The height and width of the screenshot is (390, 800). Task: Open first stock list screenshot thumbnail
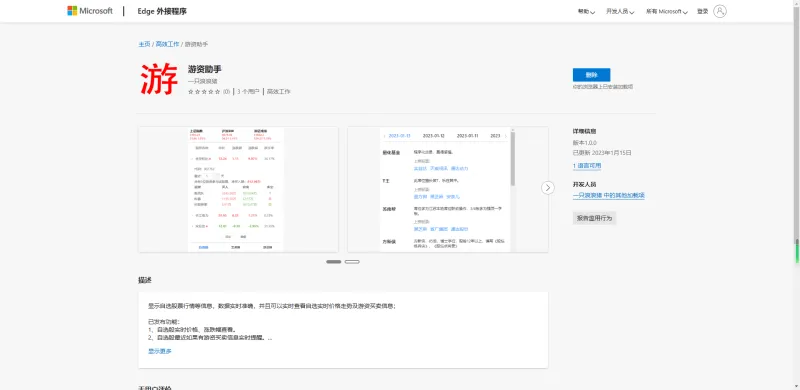point(238,189)
